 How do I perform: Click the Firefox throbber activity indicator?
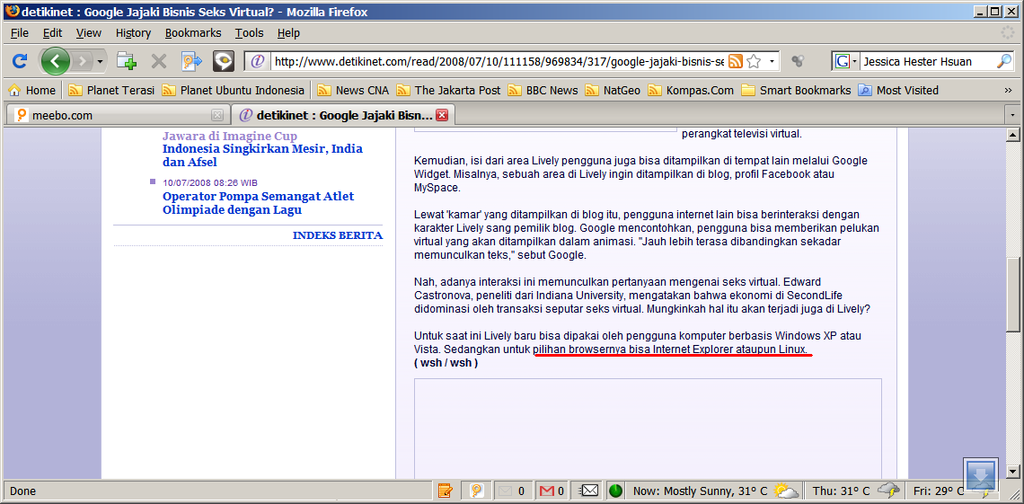[1008, 33]
